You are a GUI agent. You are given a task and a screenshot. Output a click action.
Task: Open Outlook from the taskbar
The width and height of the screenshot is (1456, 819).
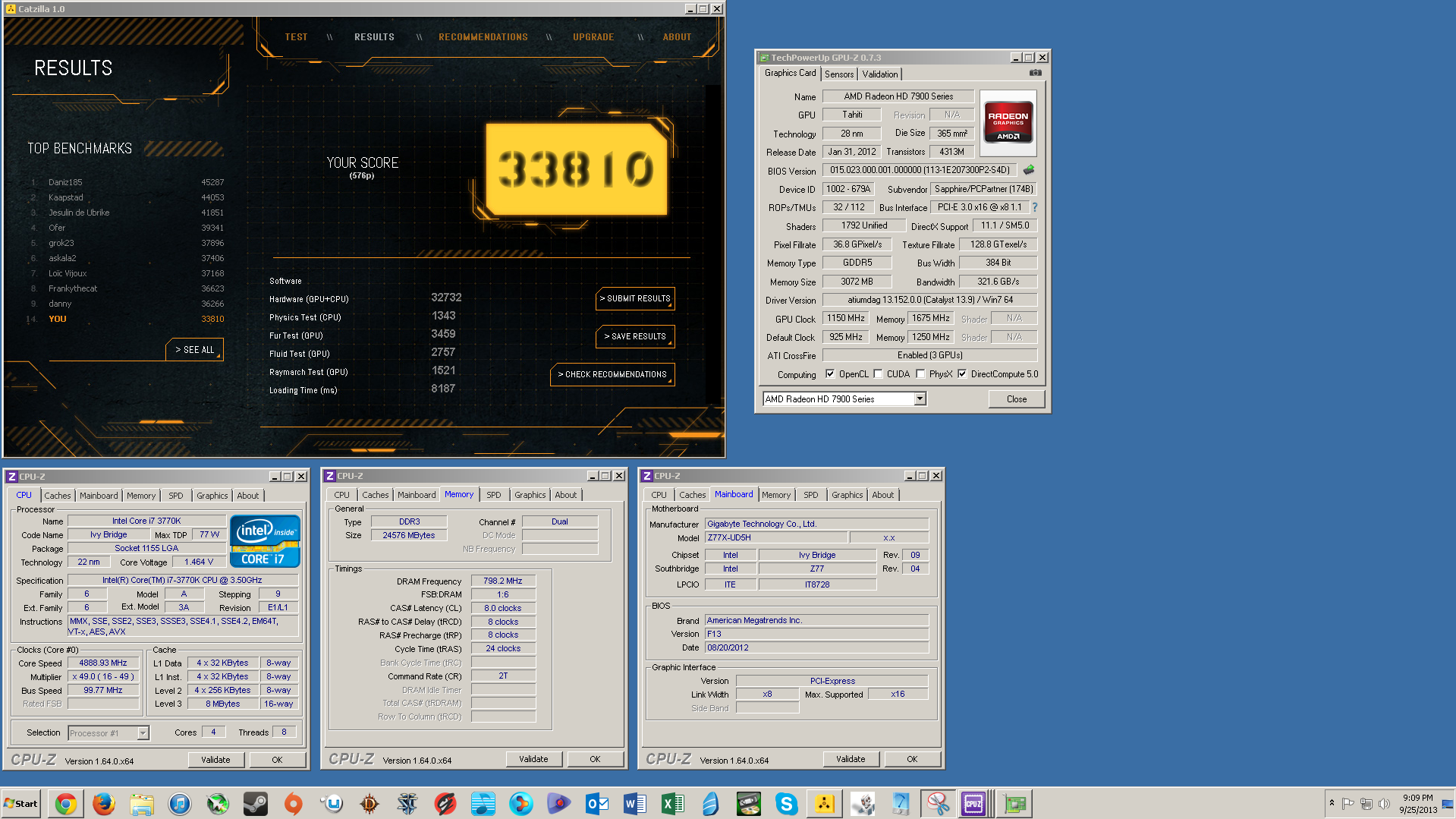(x=597, y=804)
